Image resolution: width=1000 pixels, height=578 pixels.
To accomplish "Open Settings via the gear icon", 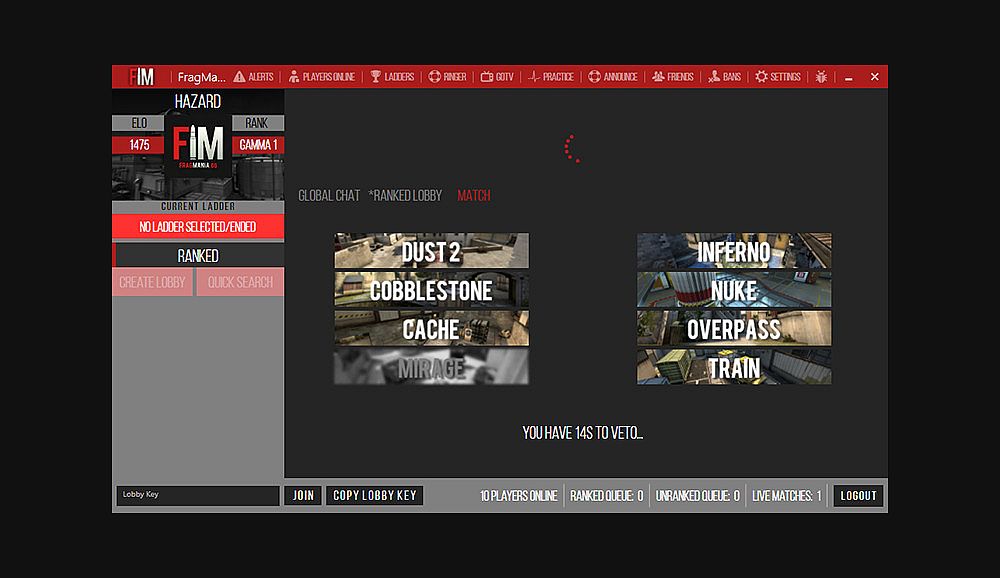I will 777,77.
